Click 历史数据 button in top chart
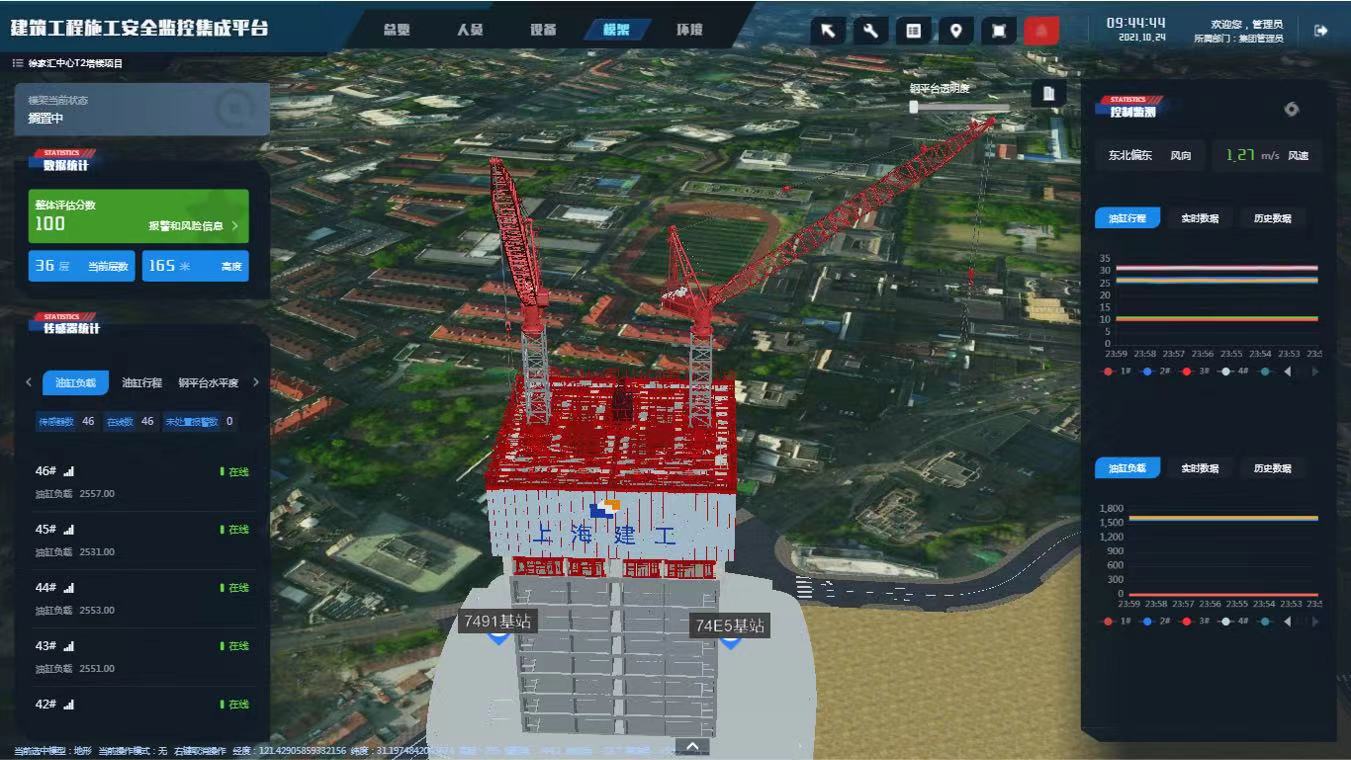 [x=1272, y=218]
